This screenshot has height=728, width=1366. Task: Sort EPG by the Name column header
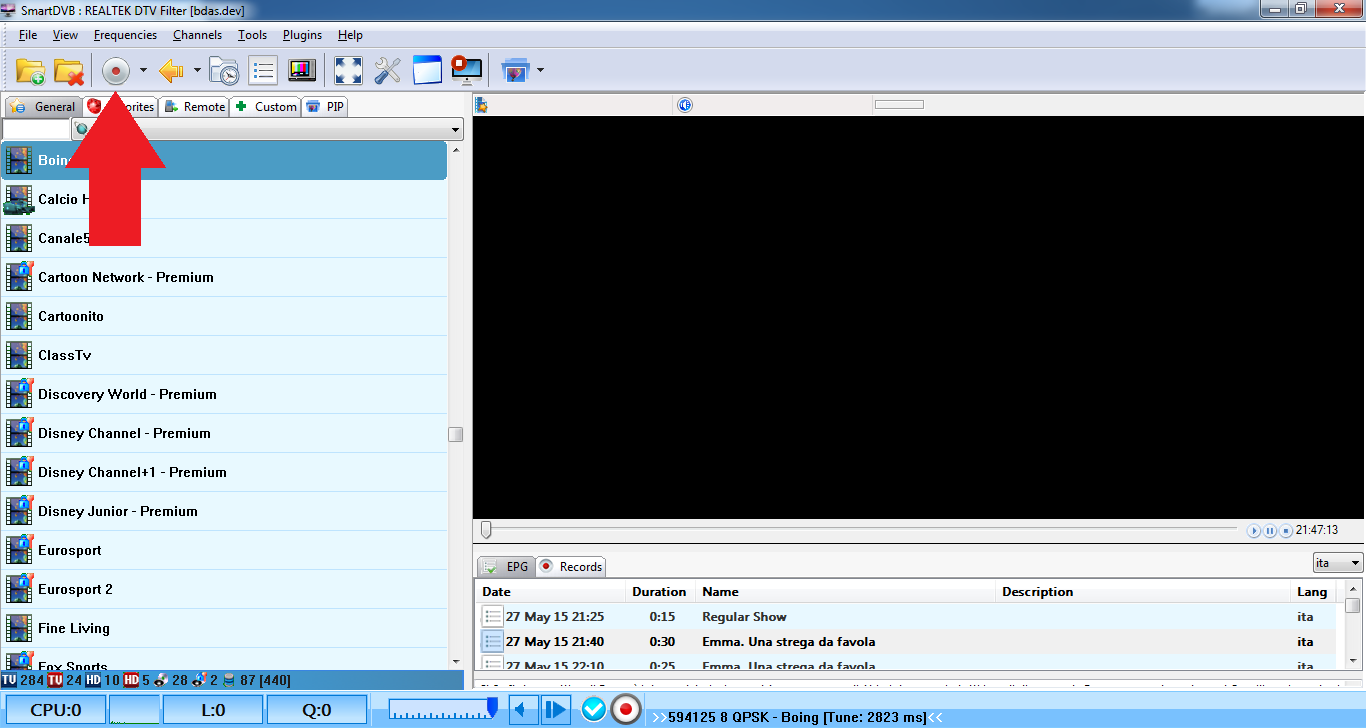[845, 592]
